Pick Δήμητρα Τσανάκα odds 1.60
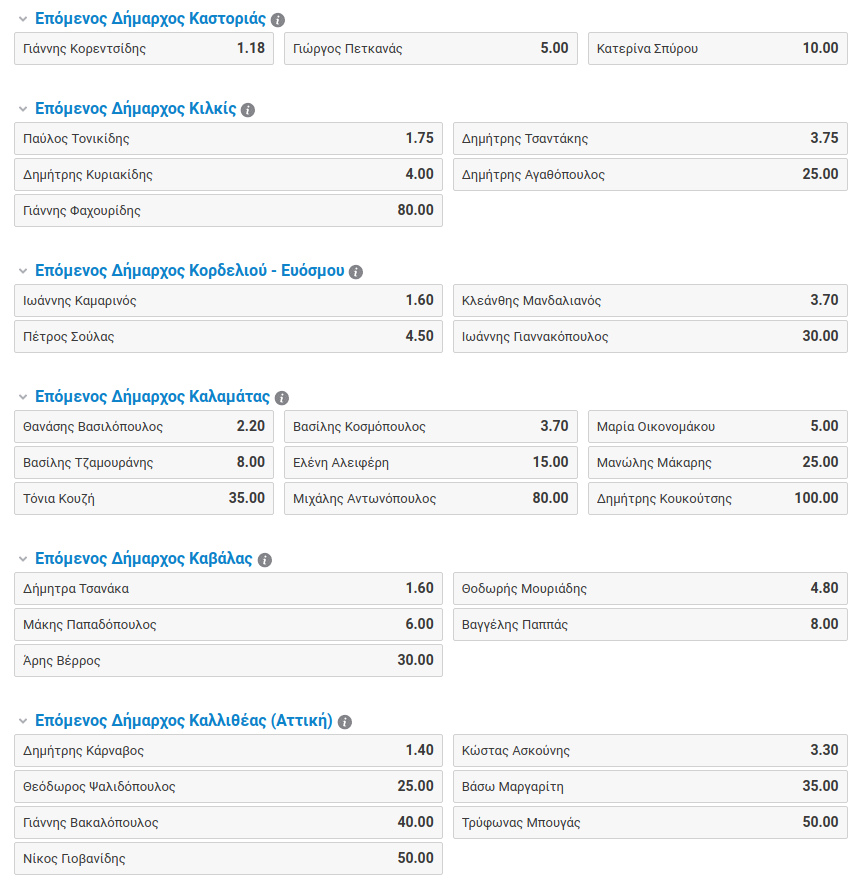The width and height of the screenshot is (858, 887). pos(228,589)
